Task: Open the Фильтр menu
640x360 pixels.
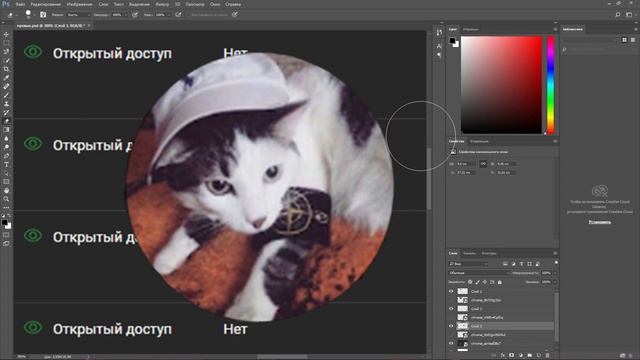Action: [x=162, y=4]
